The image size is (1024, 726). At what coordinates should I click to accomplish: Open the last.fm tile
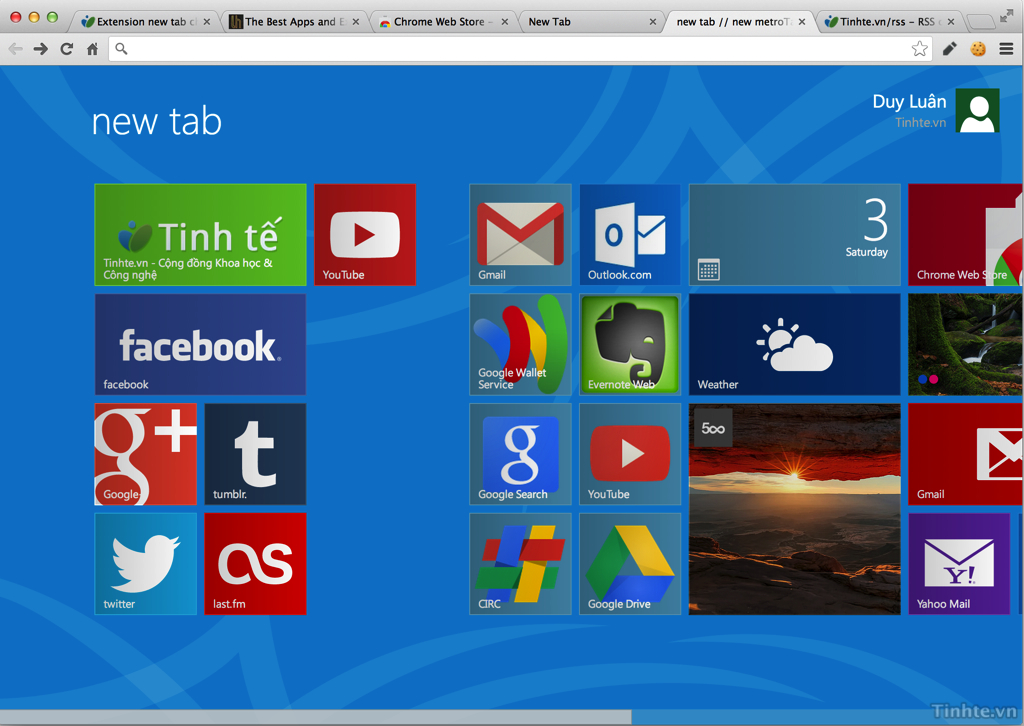(x=255, y=563)
